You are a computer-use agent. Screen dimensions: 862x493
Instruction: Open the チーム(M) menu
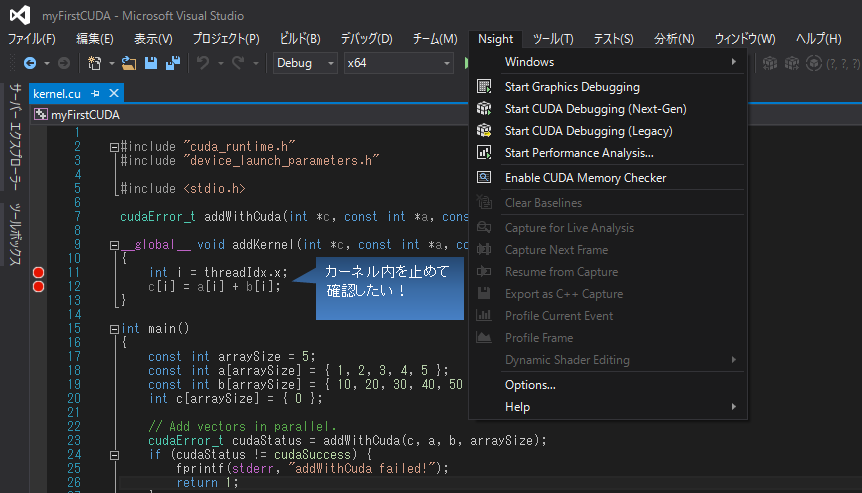[435, 38]
